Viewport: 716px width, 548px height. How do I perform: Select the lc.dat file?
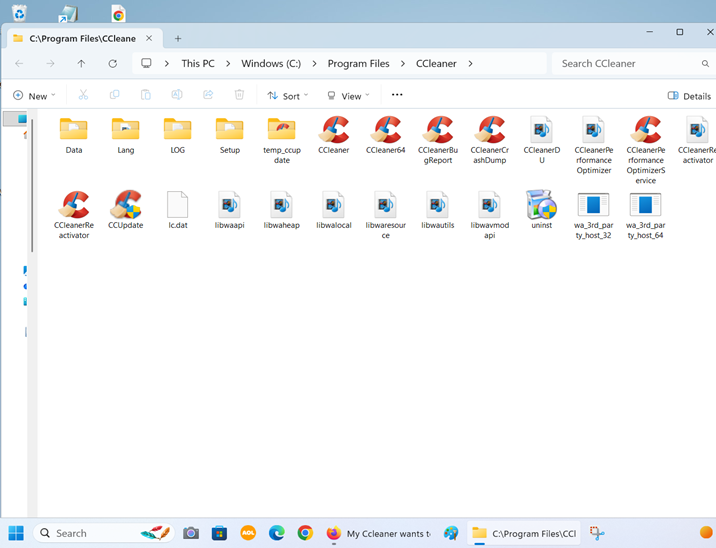(178, 205)
